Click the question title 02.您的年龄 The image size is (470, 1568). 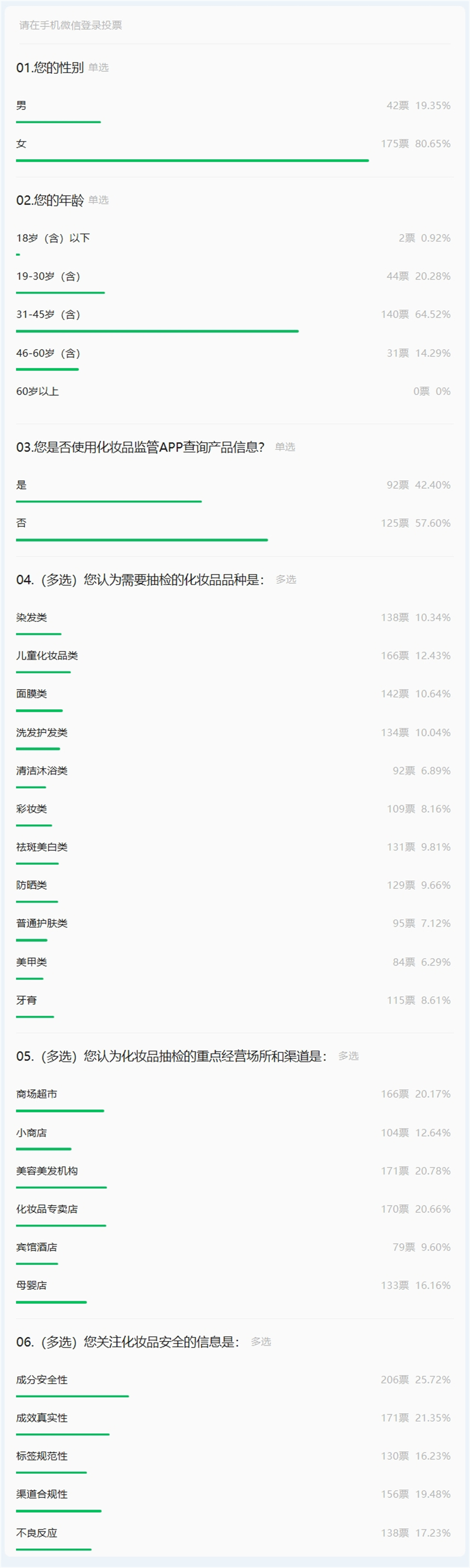coord(50,200)
